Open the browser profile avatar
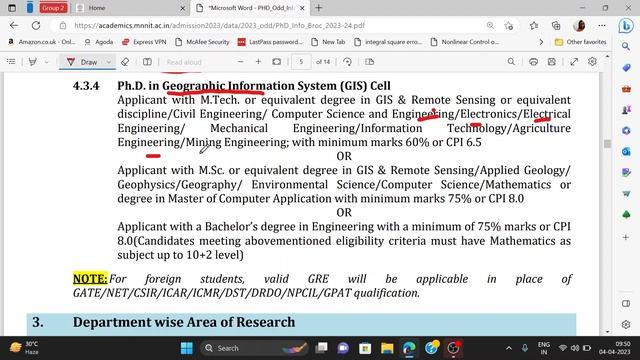Image resolution: width=640 pixels, height=360 pixels. tap(579, 25)
